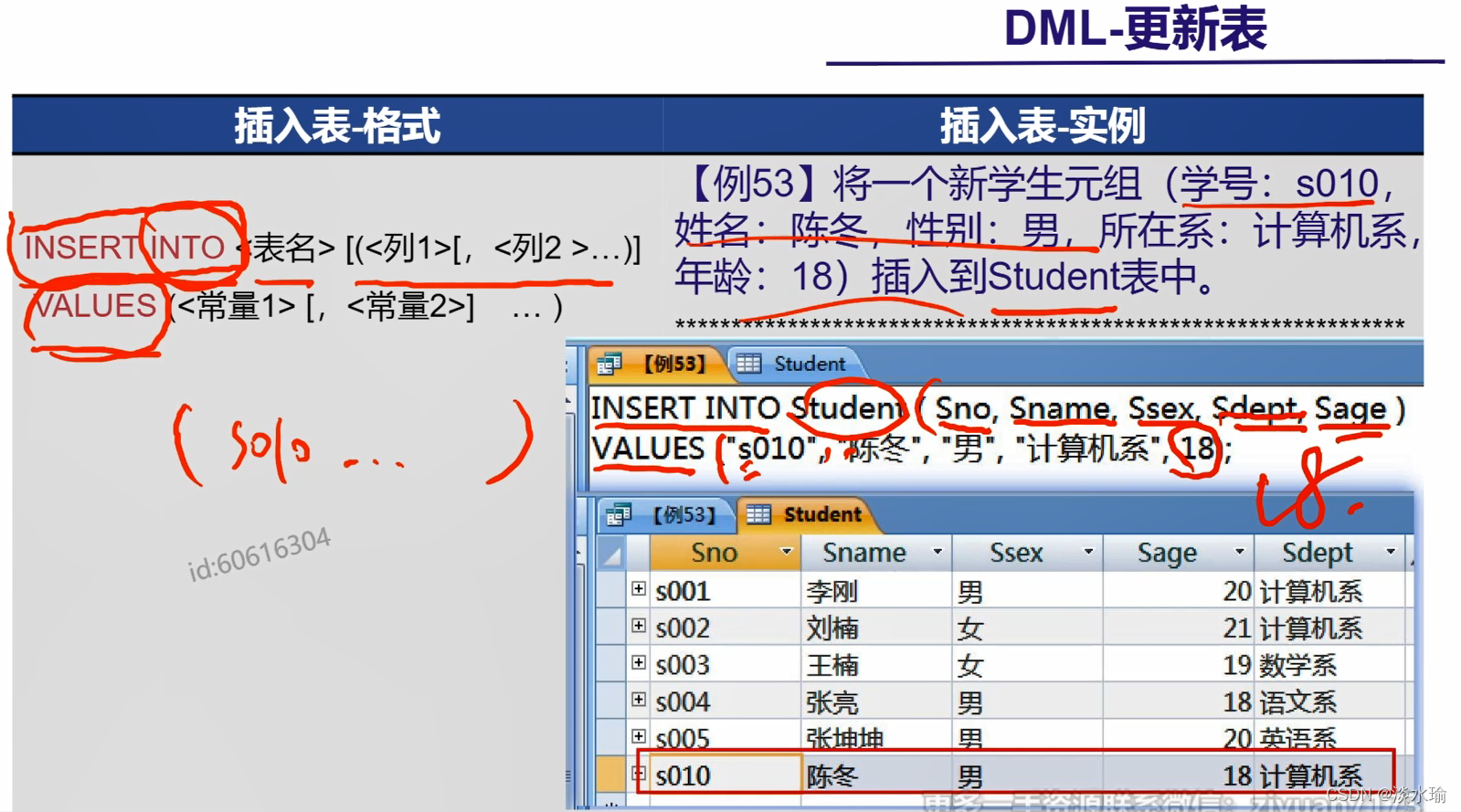Click the Ssex cell 女 in the s002 row
Screen dimensions: 1461x812
[1027, 627]
